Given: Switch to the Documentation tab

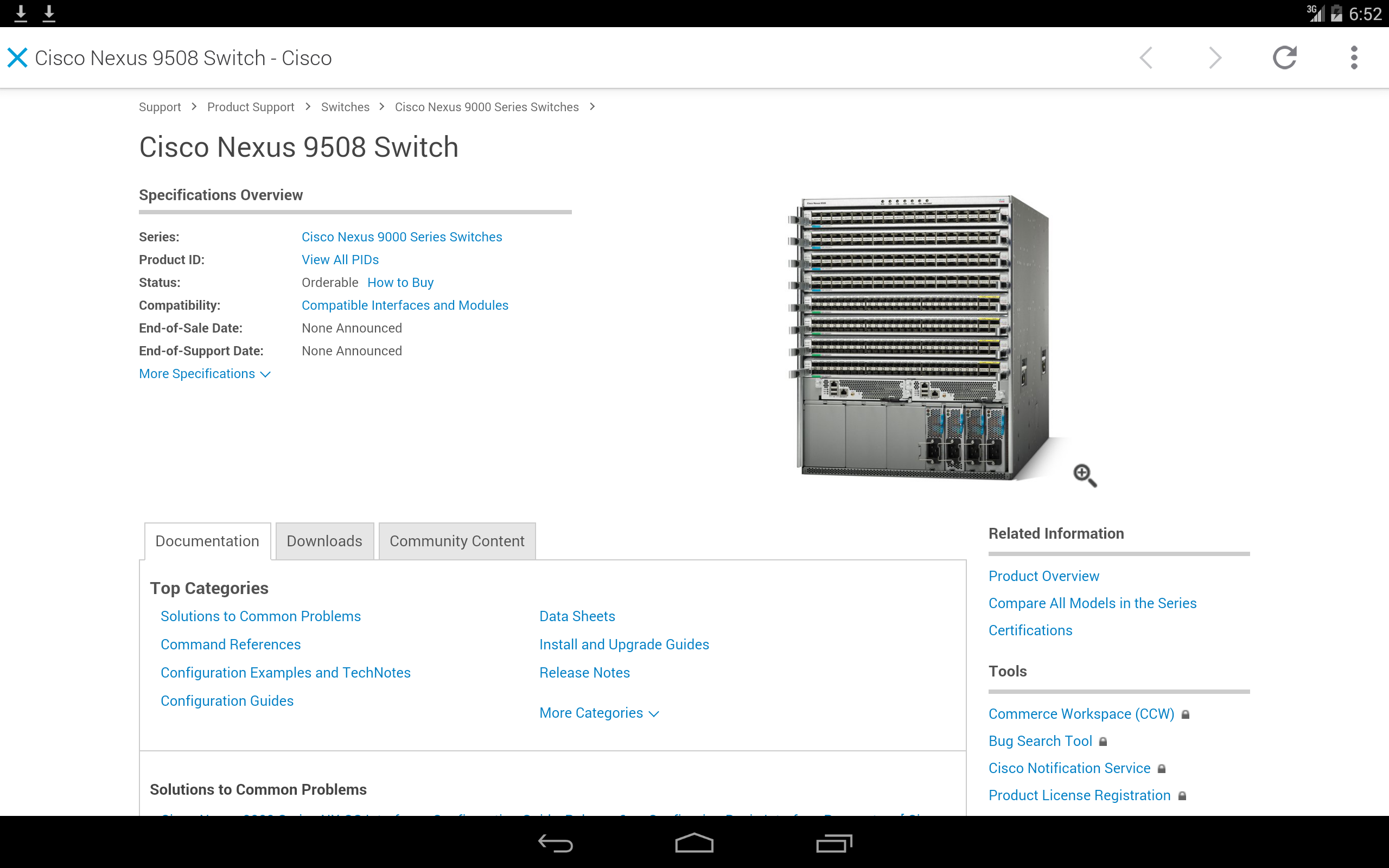Looking at the screenshot, I should pos(207,541).
